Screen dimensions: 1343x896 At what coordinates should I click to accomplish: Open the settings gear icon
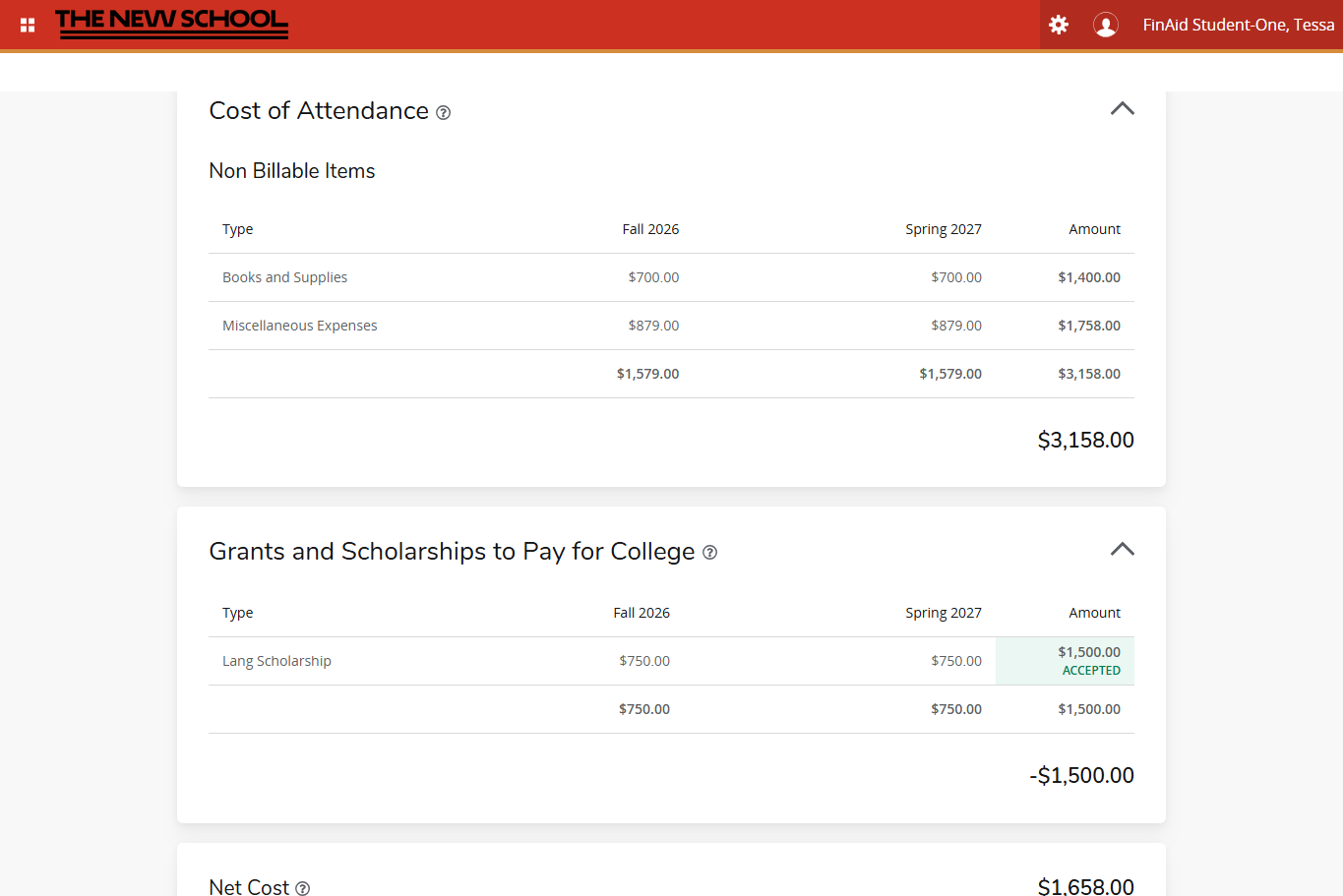1059,25
